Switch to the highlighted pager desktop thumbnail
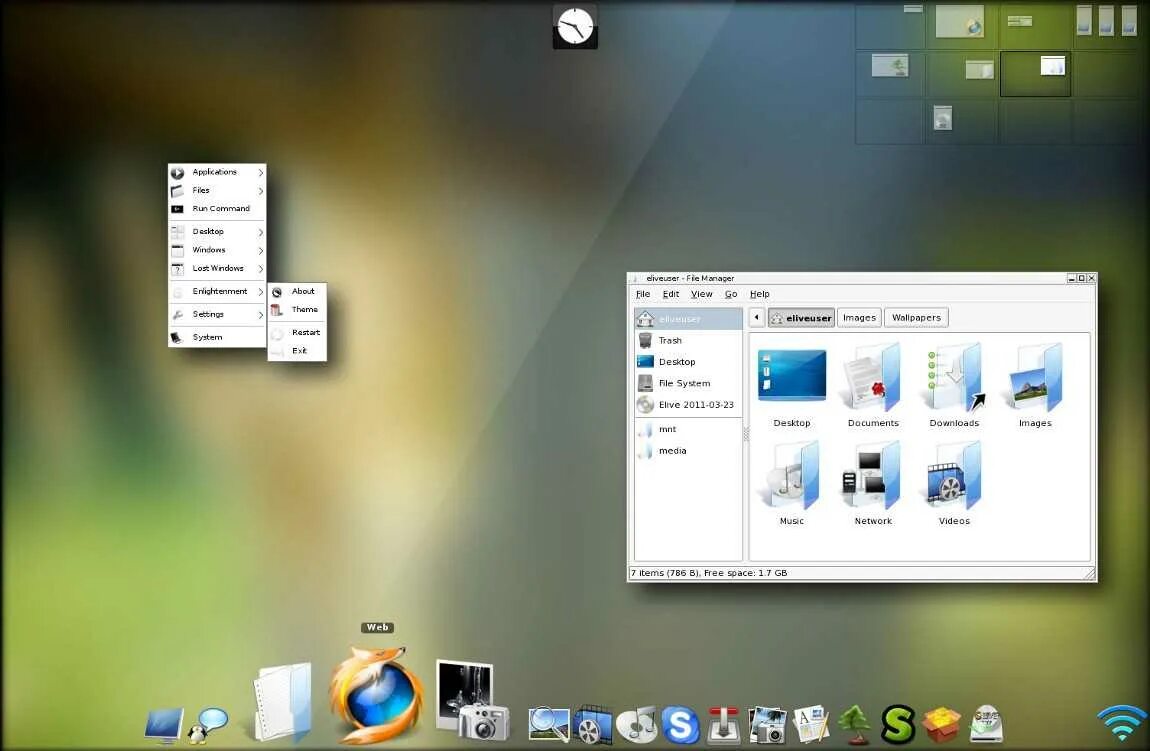Screen dimensions: 1150x751 click(x=1035, y=74)
